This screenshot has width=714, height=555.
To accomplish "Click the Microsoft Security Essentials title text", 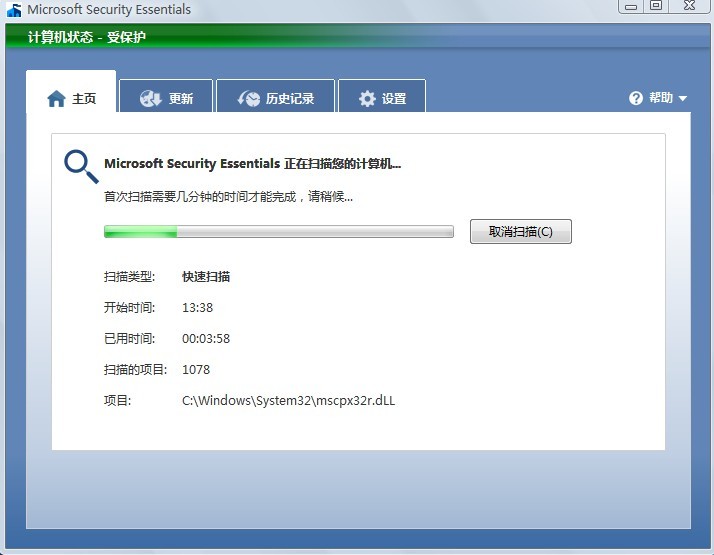I will [x=109, y=10].
